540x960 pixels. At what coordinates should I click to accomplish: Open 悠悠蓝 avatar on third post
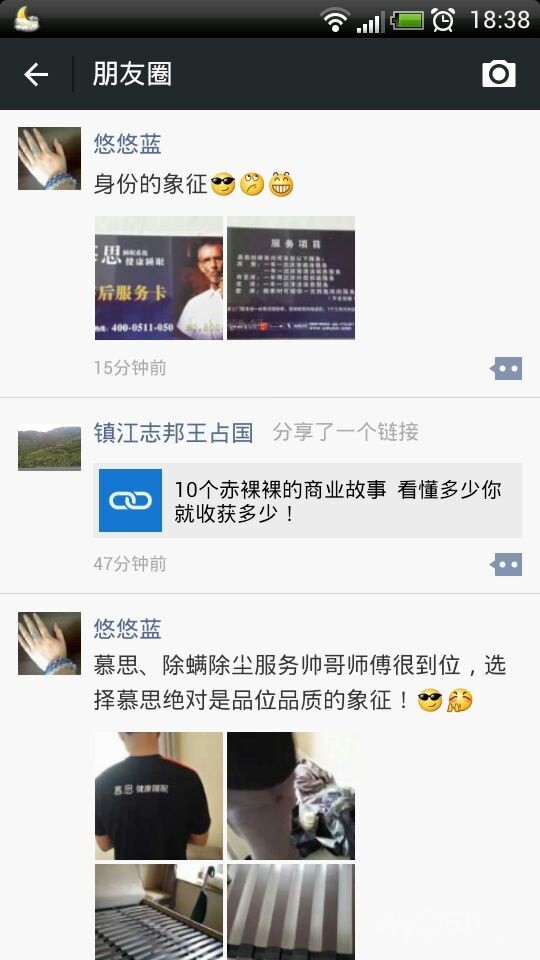tap(49, 643)
